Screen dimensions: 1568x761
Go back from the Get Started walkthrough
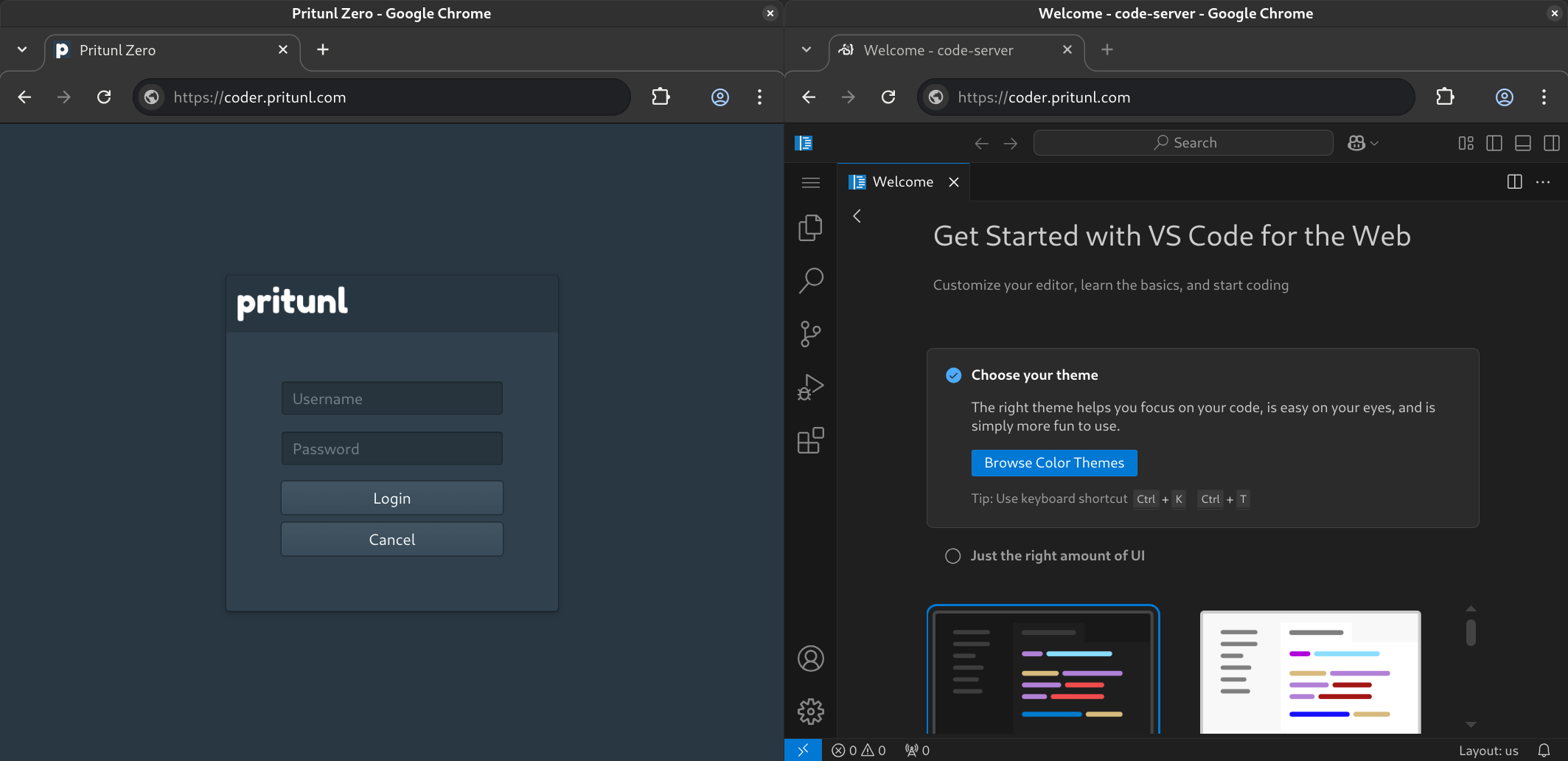click(857, 216)
